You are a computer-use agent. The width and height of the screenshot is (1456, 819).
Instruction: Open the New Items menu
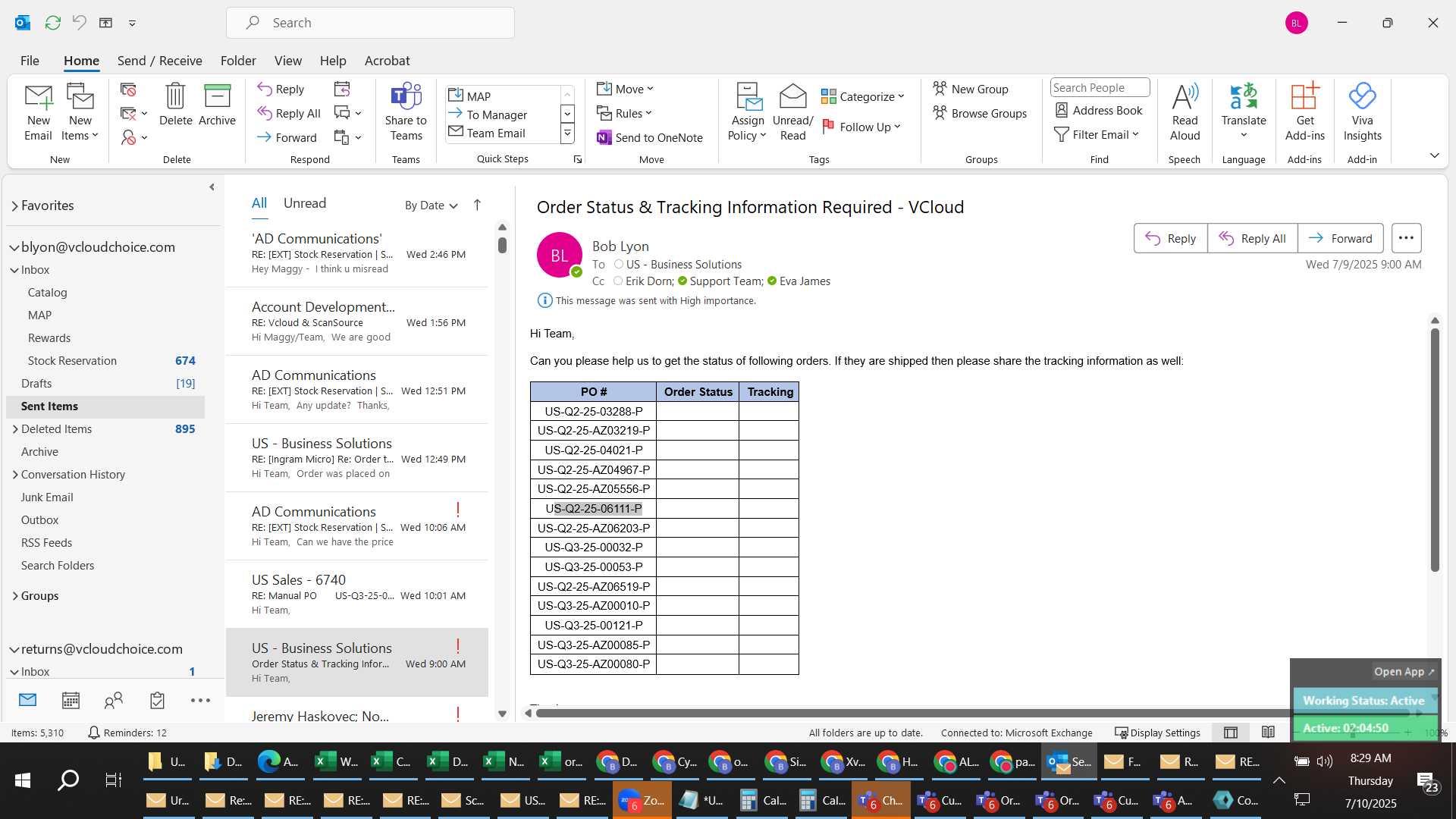tap(80, 112)
